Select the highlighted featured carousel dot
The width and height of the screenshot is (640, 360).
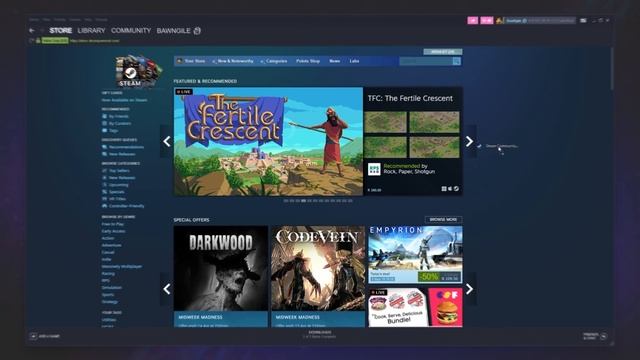[x=303, y=201]
